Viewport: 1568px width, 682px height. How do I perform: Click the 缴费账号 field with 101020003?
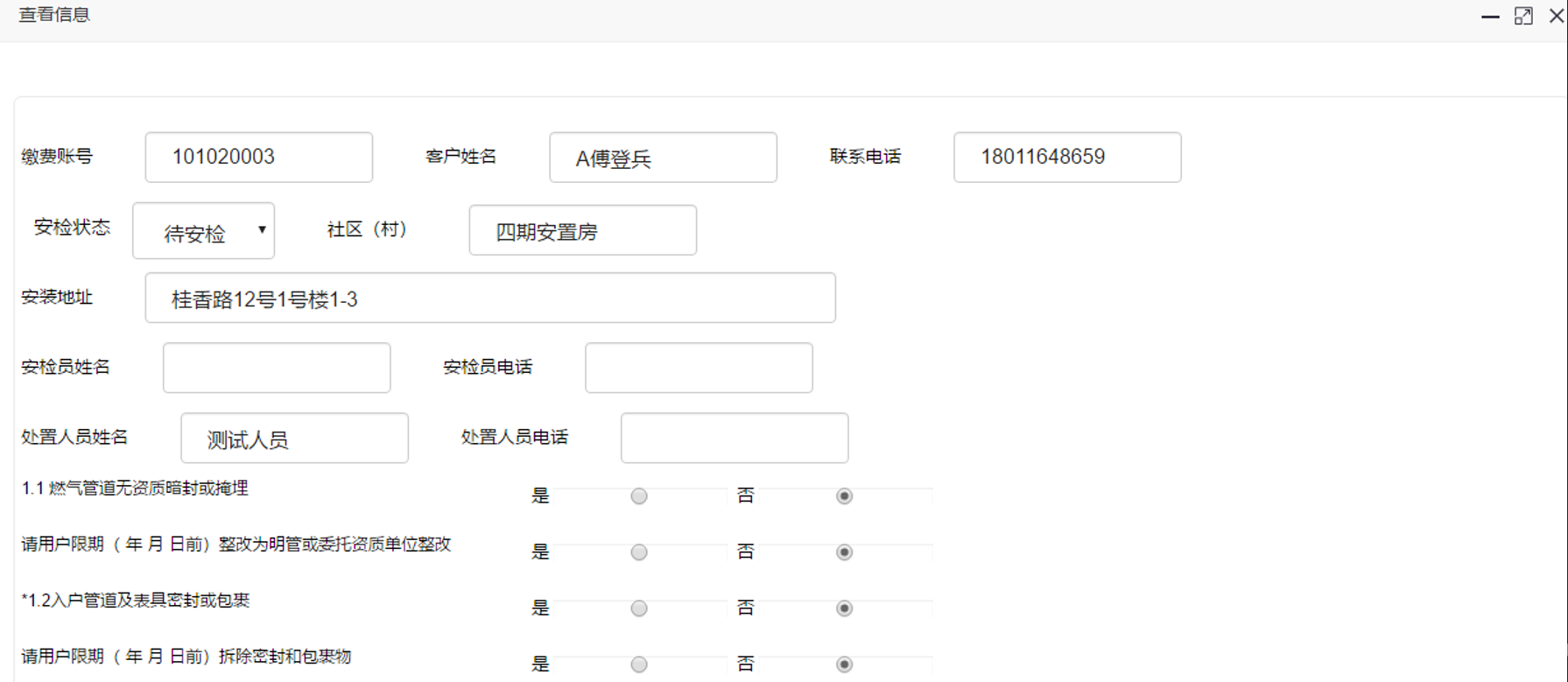259,158
